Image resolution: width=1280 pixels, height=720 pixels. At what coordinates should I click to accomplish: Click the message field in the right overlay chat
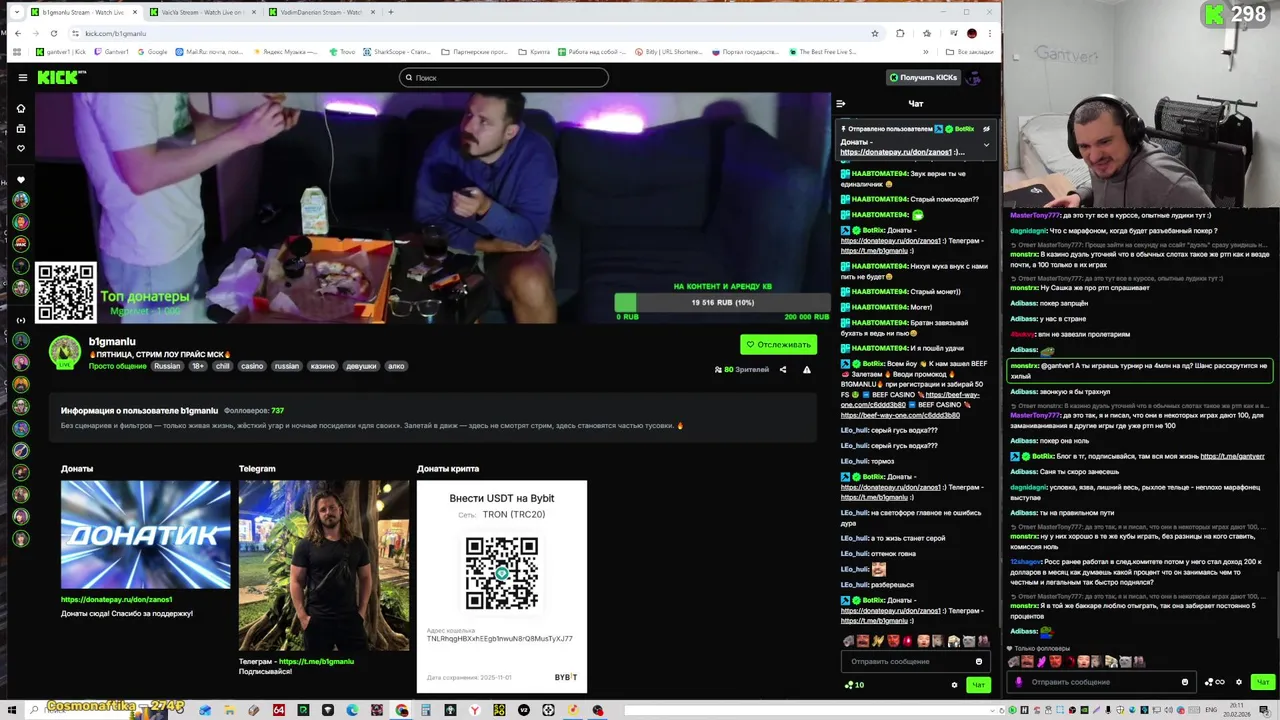pyautogui.click(x=1101, y=682)
